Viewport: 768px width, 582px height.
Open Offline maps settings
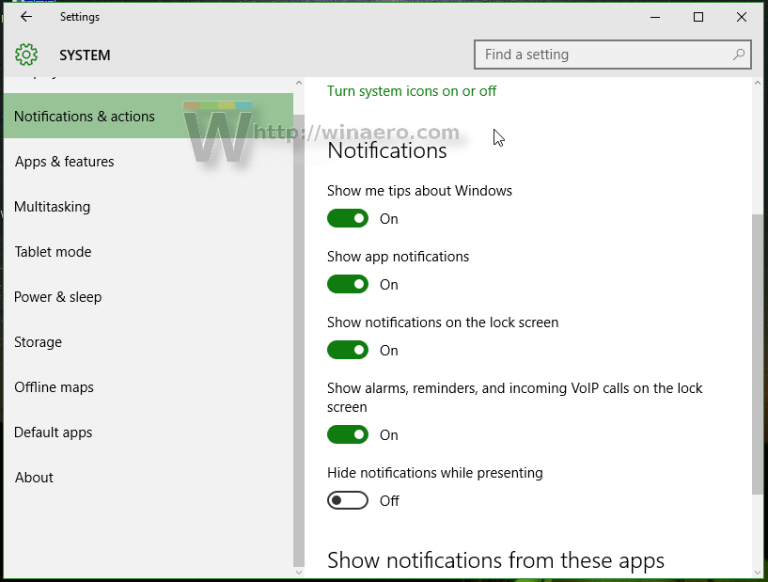click(148, 387)
